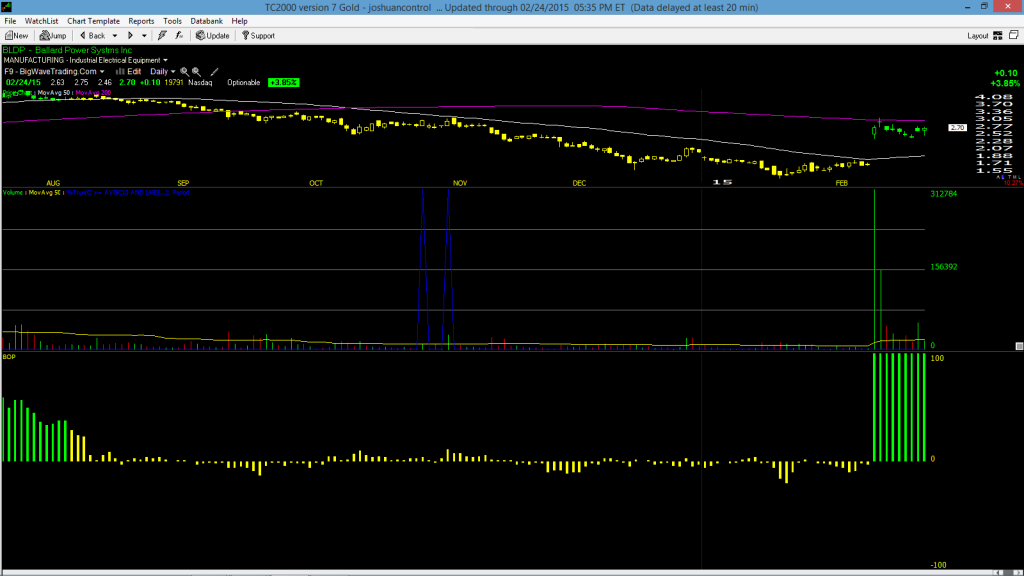Click the green +3.85% change badge
This screenshot has height=576, width=1024.
pos(283,83)
